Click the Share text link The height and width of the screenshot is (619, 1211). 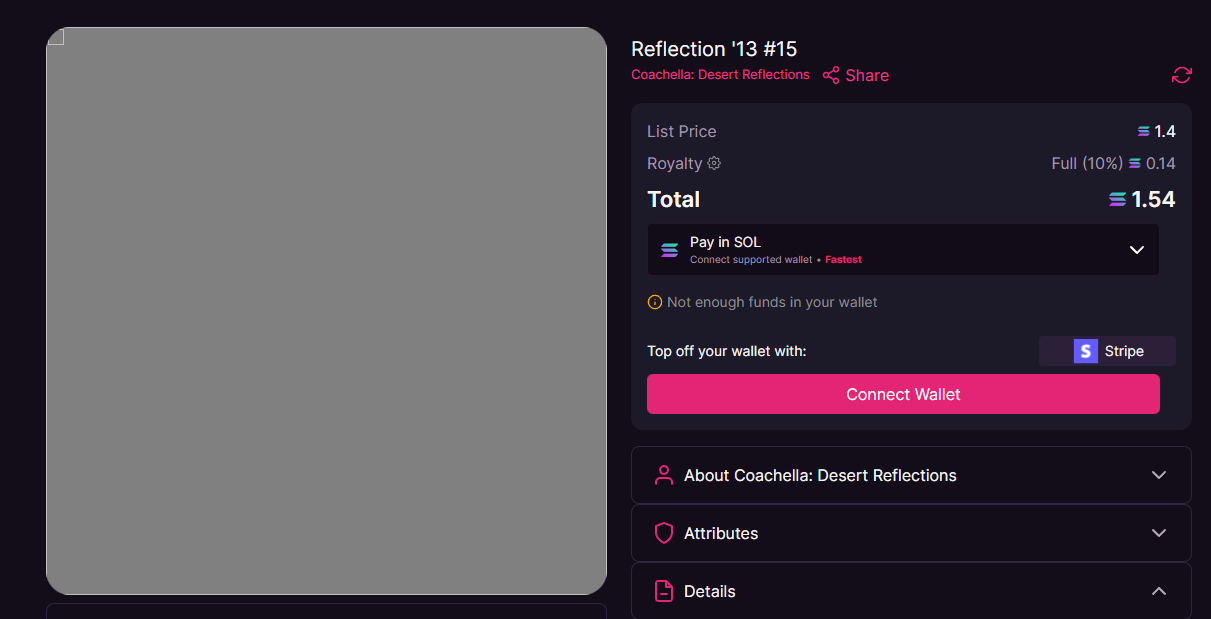[x=867, y=75]
